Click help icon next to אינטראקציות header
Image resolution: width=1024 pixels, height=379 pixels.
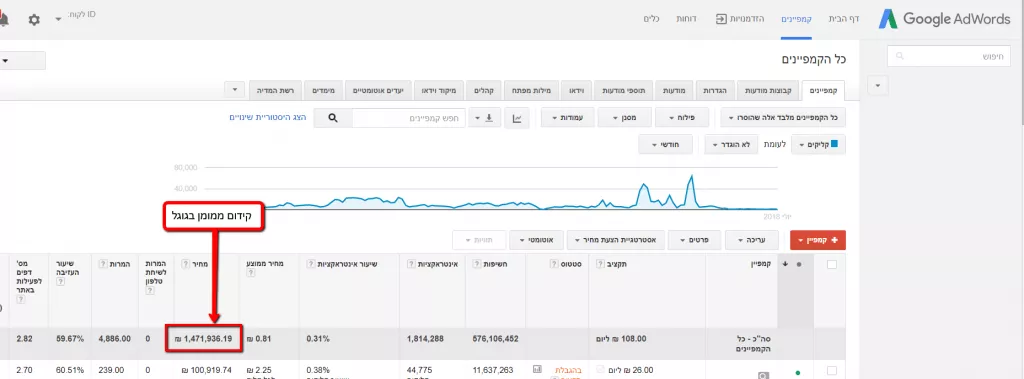(x=411, y=264)
